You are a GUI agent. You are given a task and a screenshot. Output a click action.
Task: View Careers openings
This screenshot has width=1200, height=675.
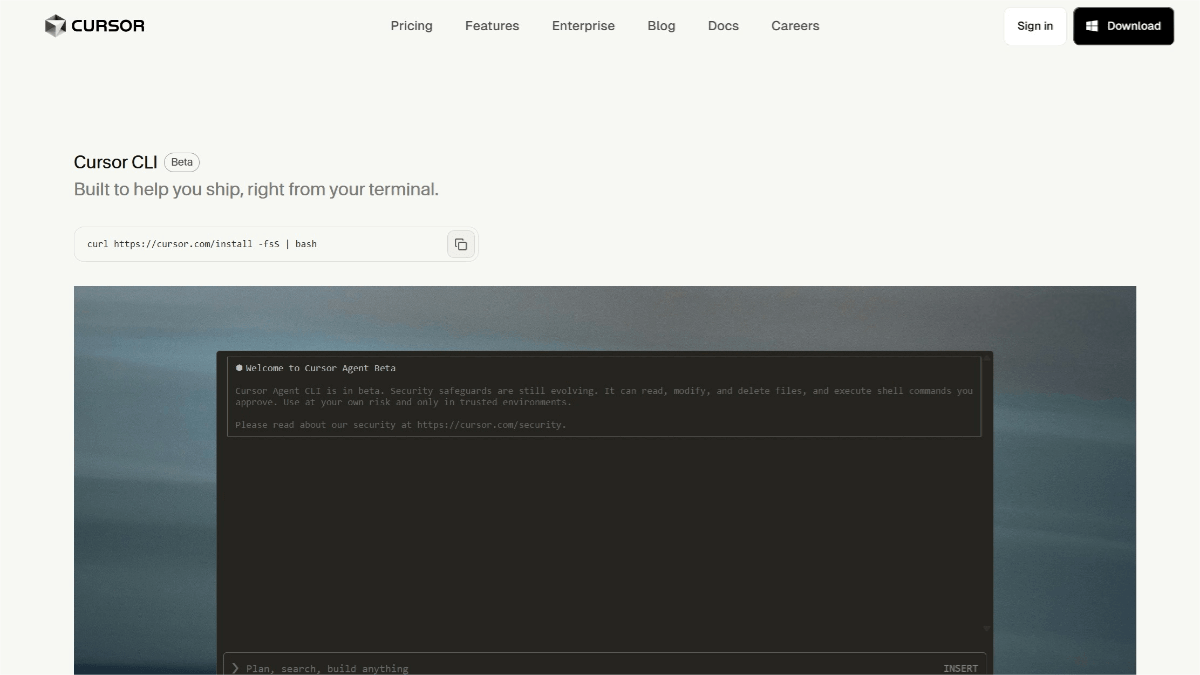(795, 26)
